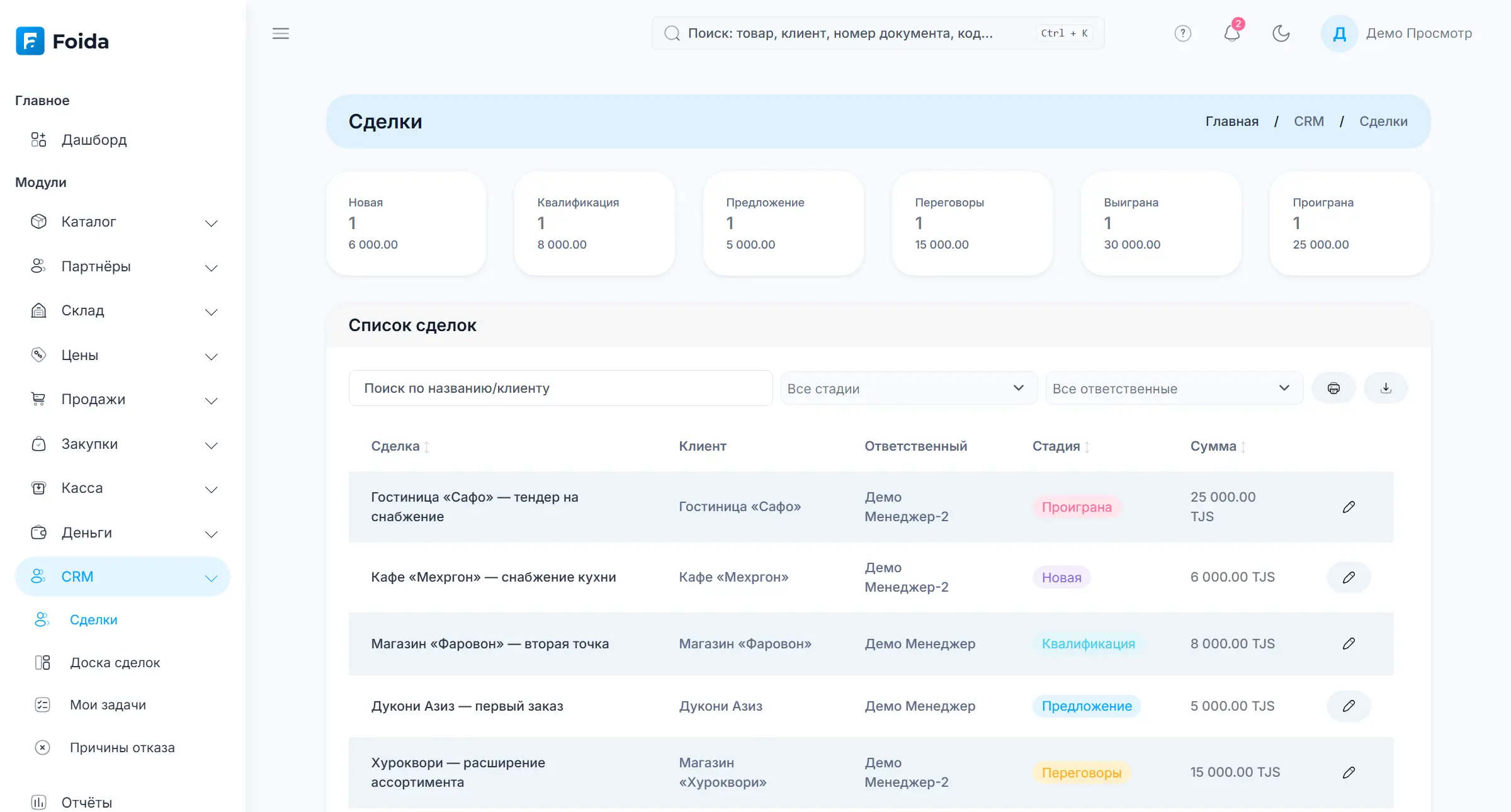Select the Проиграна stage summary card

[x=1350, y=223]
